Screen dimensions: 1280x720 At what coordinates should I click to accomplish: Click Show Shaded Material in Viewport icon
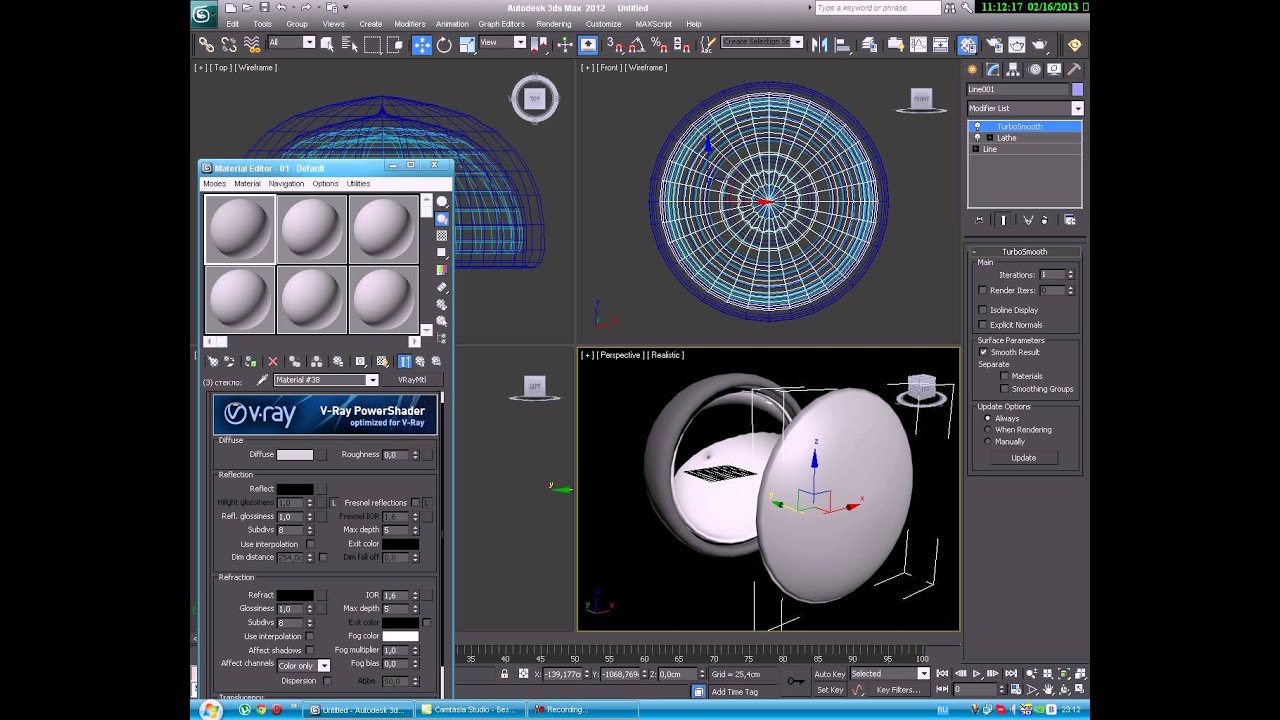point(382,362)
